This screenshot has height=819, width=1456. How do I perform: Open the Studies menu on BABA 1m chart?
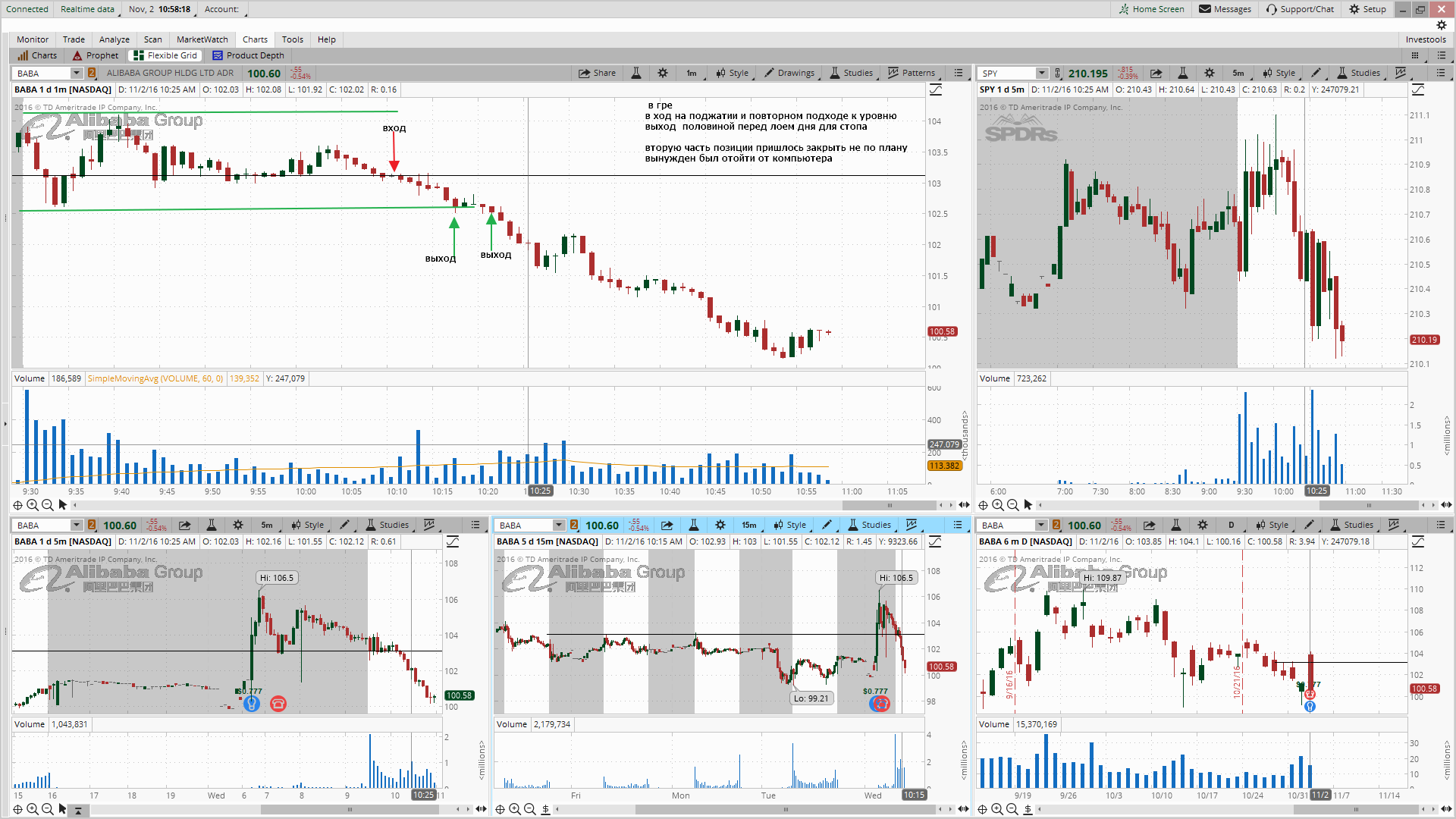click(x=851, y=73)
